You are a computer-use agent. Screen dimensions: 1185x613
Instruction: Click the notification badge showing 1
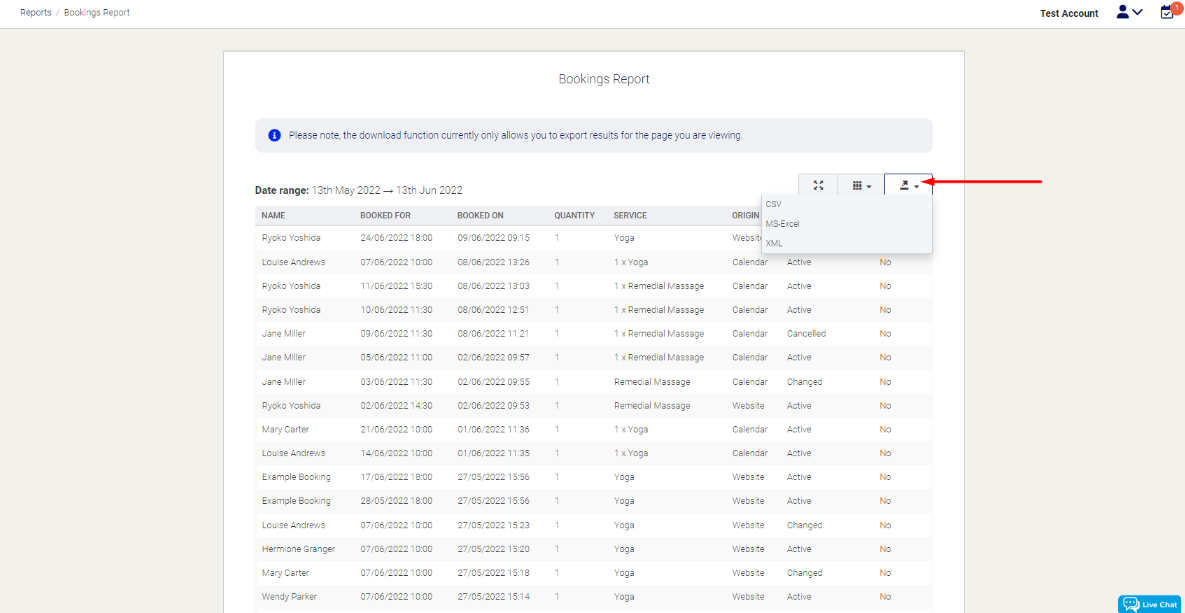pos(1176,7)
